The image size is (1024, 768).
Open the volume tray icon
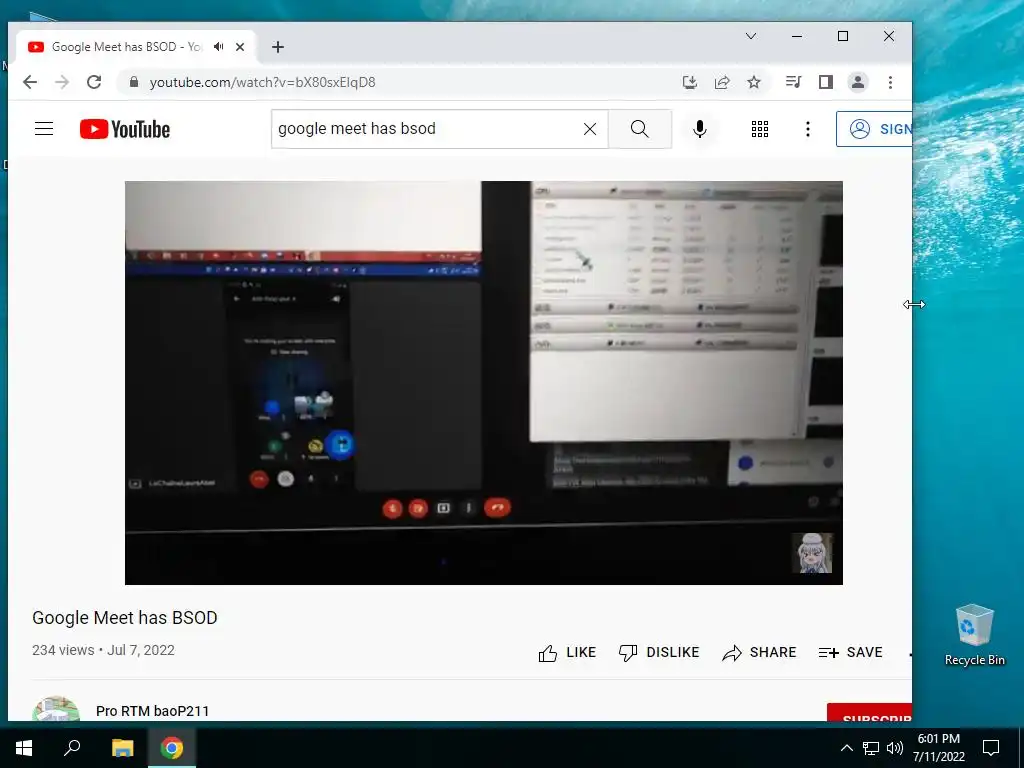895,748
